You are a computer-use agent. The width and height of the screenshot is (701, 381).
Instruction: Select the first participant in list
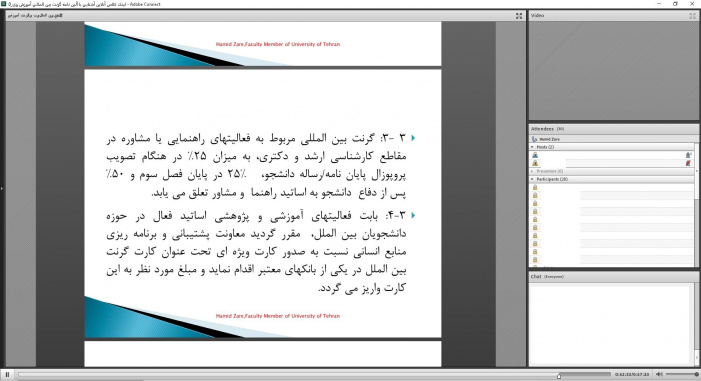coord(612,187)
